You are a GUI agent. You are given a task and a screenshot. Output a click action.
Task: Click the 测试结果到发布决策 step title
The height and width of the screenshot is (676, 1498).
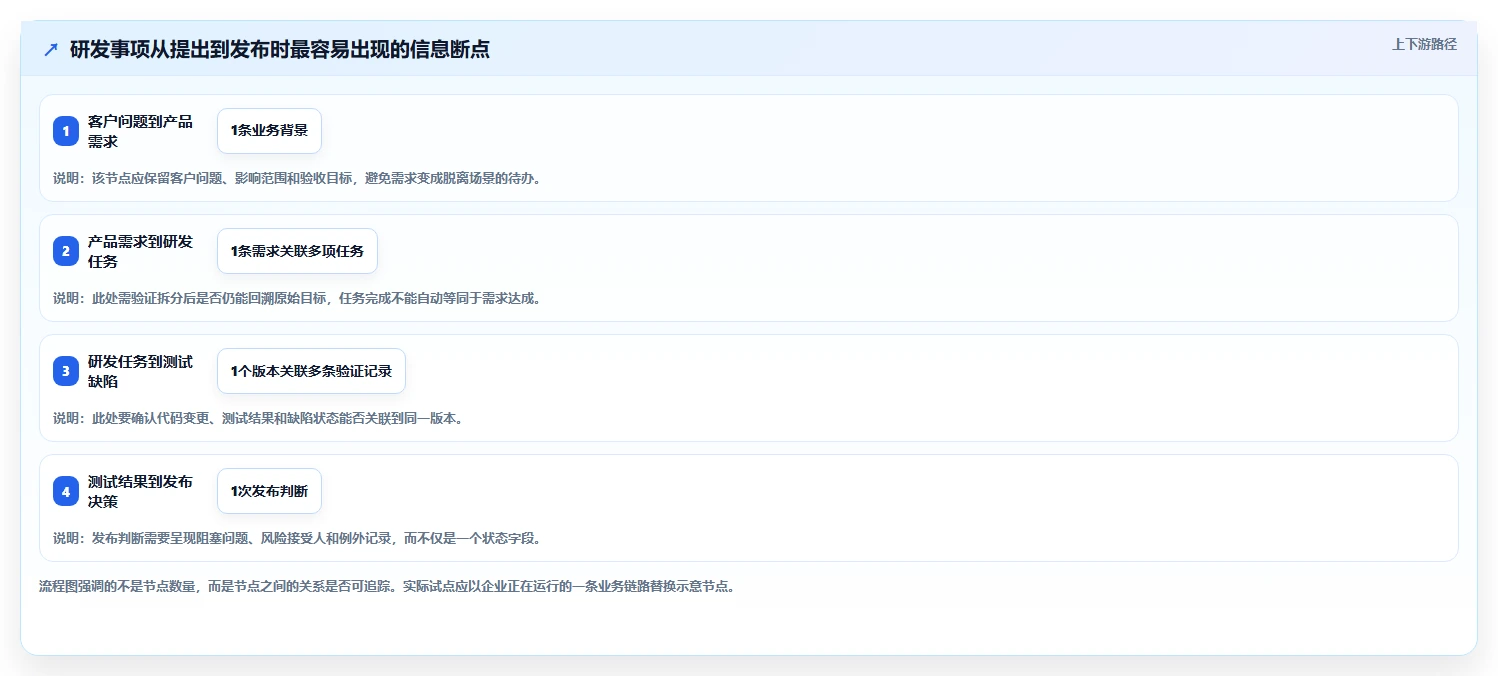pyautogui.click(x=141, y=491)
